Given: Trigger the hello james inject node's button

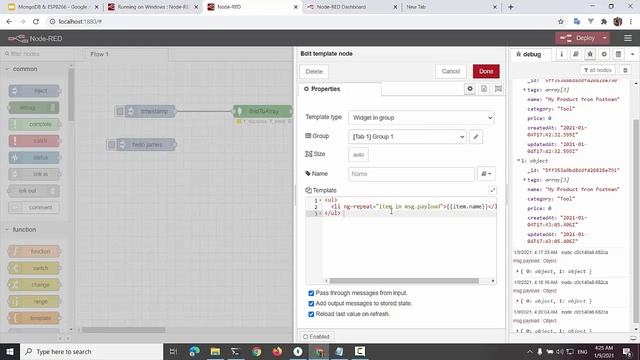Looking at the screenshot, I should 111,144.
